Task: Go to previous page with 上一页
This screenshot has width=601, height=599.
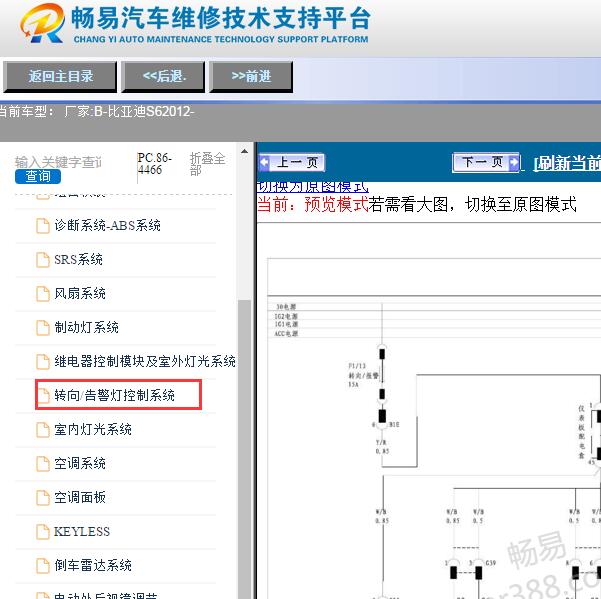Action: click(292, 162)
